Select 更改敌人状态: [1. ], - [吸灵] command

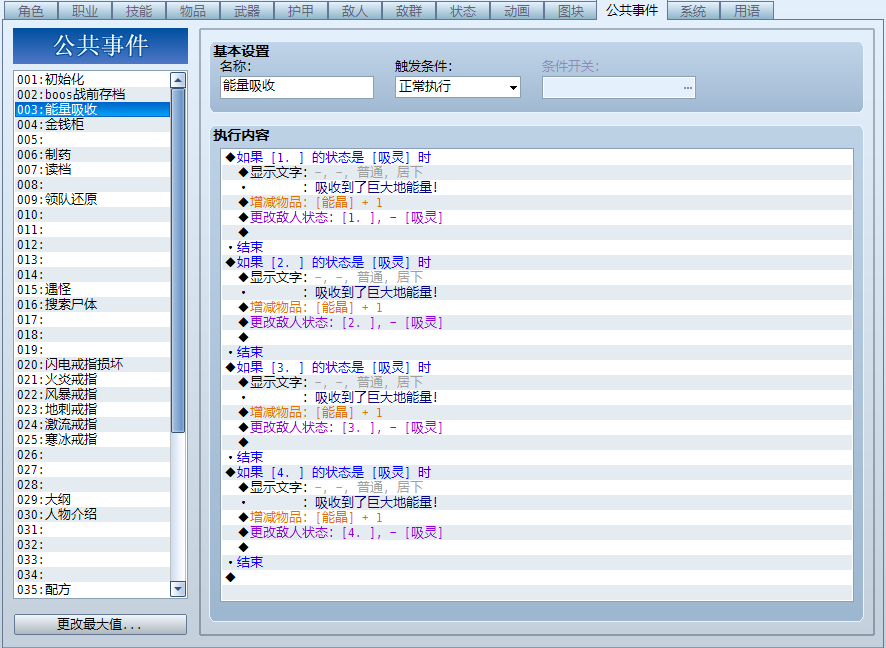[x=537, y=218]
